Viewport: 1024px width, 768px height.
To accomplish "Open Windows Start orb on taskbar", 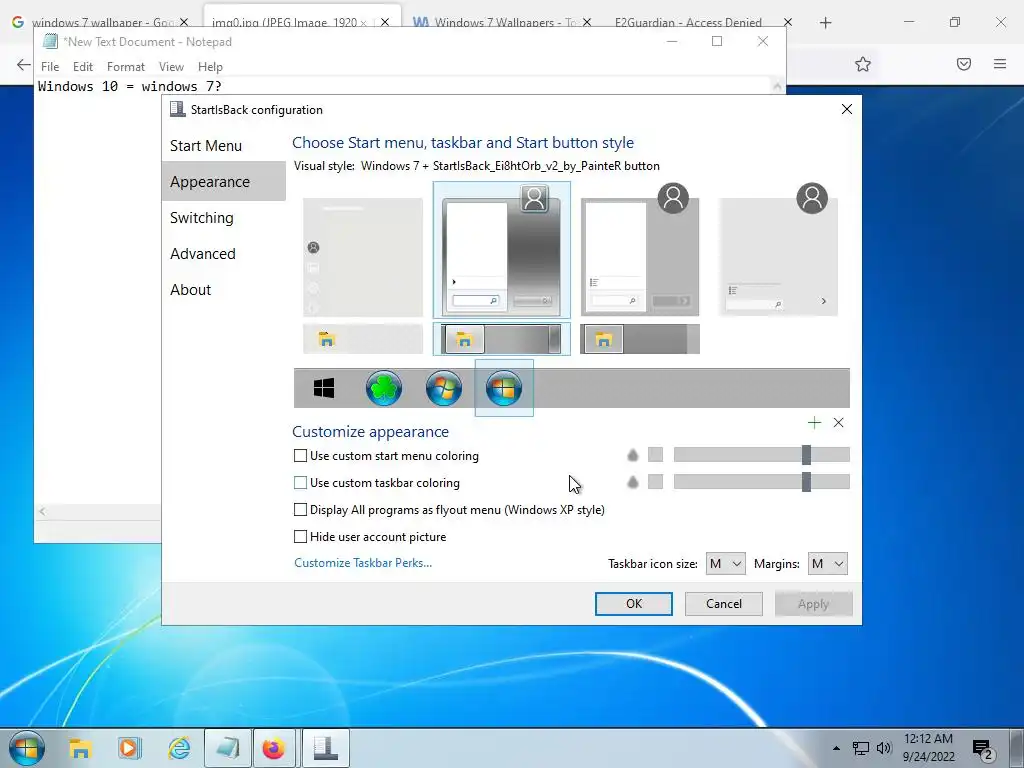I will coord(26,748).
